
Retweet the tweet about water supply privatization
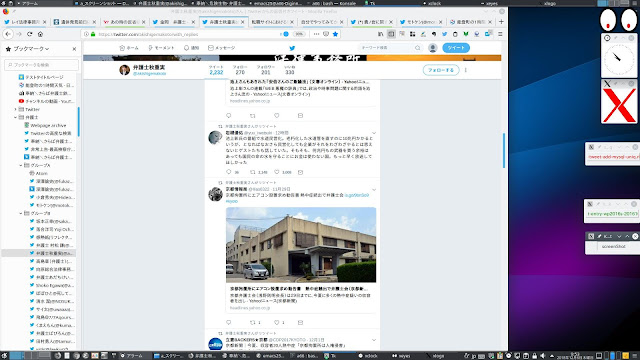[x=253, y=172]
